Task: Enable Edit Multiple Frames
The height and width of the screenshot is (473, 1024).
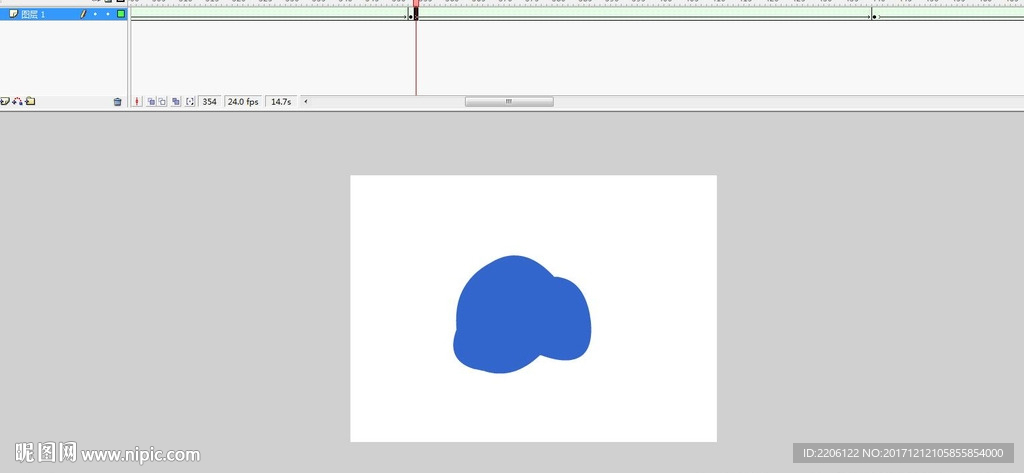Action: [176, 101]
